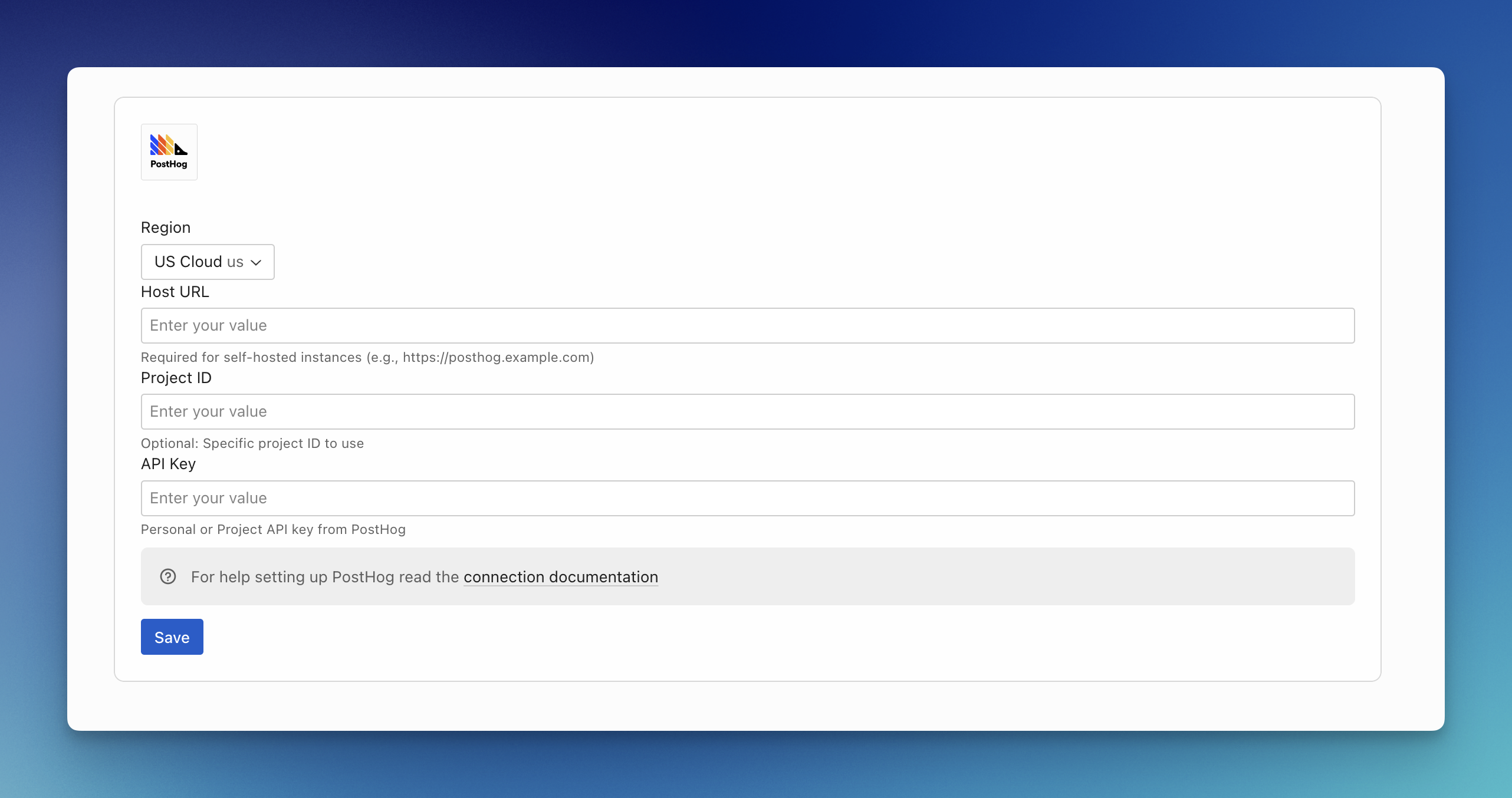Image resolution: width=1512 pixels, height=798 pixels.
Task: Click the Host URL label text
Action: 175,292
